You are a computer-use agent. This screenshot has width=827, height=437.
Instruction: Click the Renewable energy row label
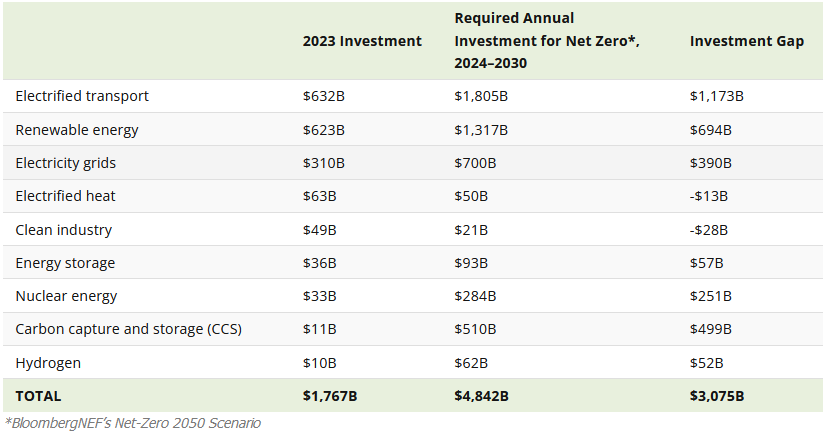pyautogui.click(x=77, y=130)
